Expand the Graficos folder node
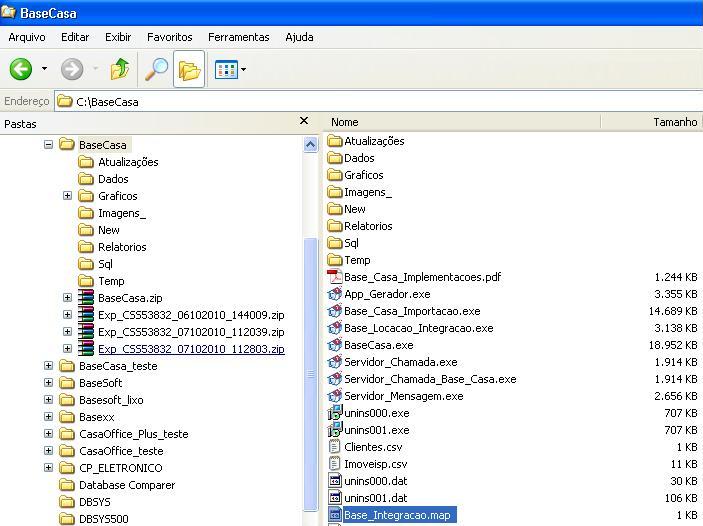703x526 pixels. 68,196
